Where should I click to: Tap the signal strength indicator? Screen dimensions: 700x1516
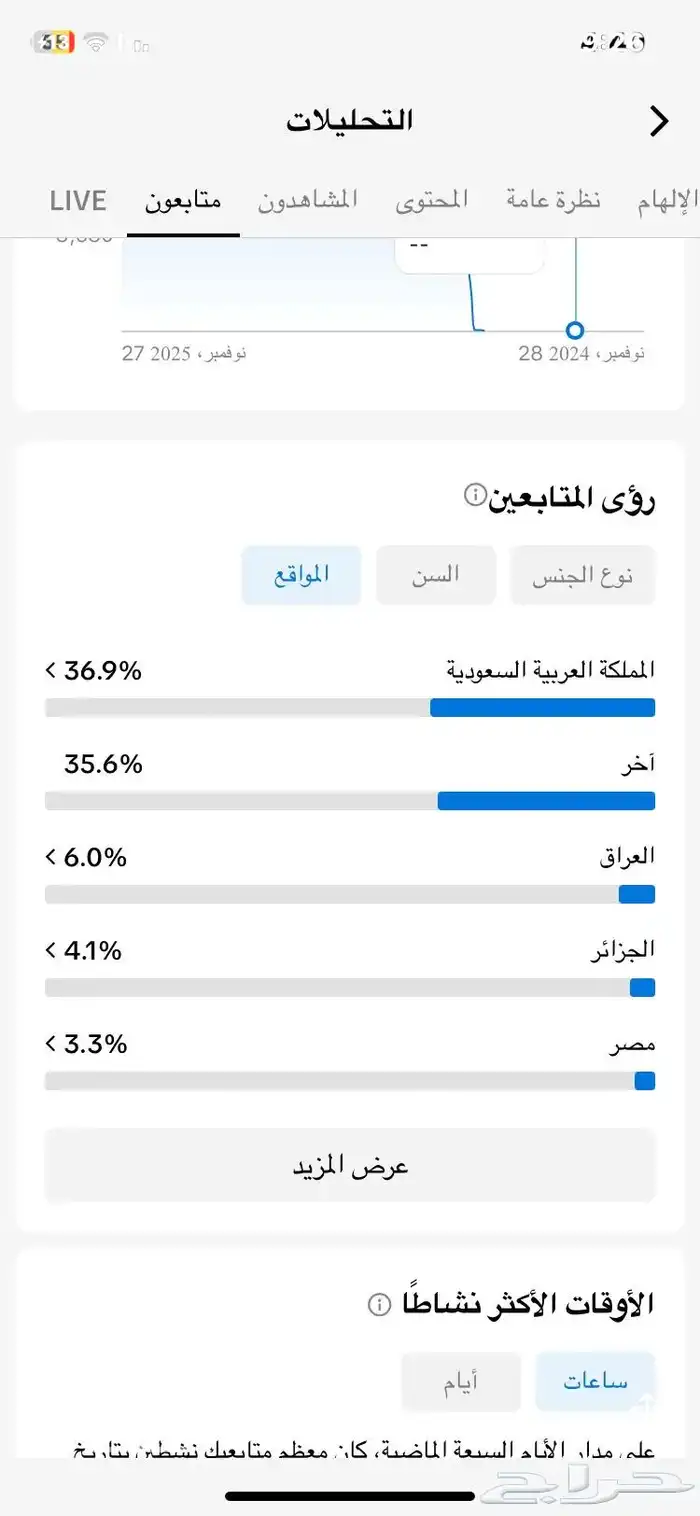coord(140,44)
